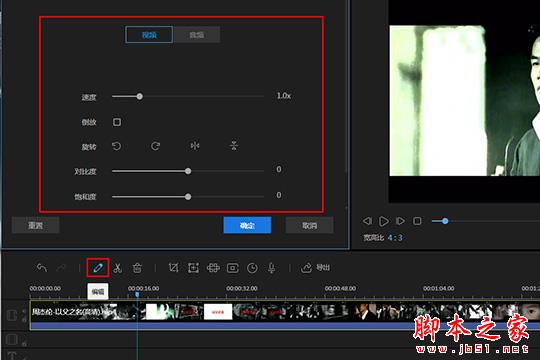Click the video track icon beside the clip
The height and width of the screenshot is (360, 540).
click(12, 315)
